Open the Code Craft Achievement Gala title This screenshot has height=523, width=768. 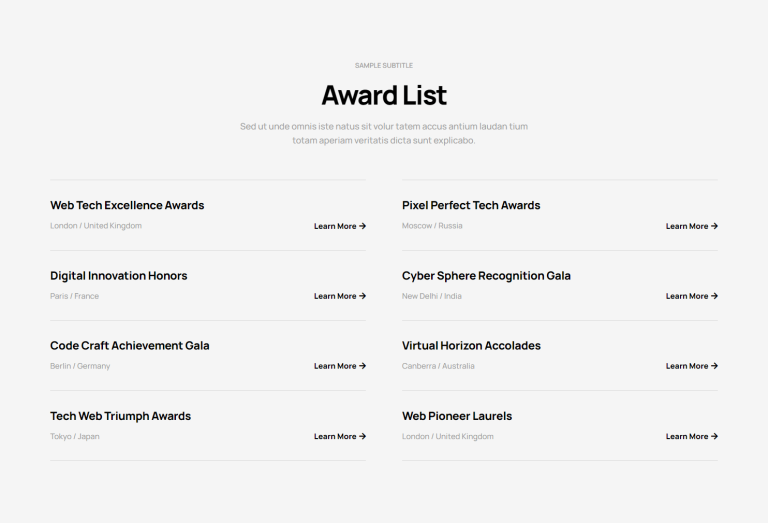(130, 345)
